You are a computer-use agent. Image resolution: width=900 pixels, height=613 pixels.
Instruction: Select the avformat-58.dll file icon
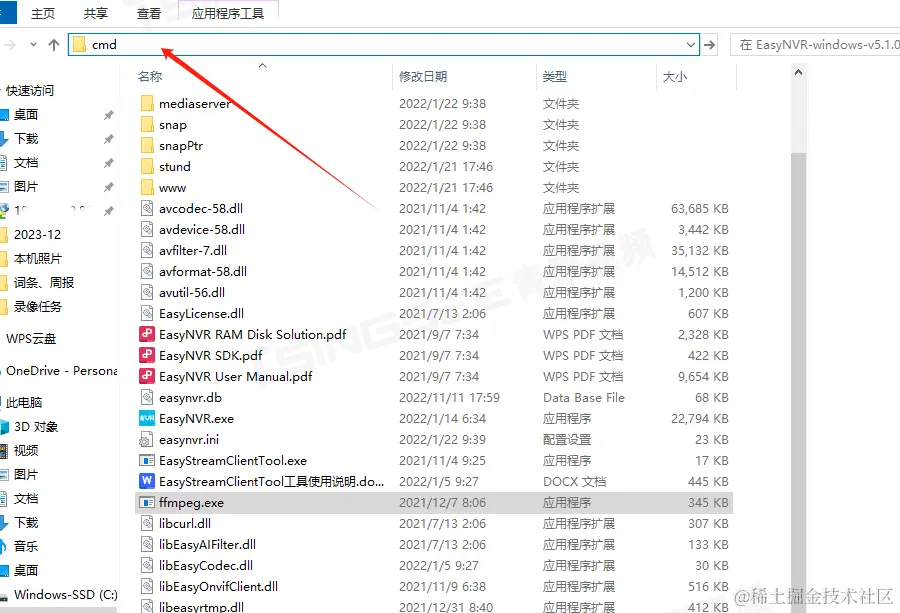coord(147,271)
